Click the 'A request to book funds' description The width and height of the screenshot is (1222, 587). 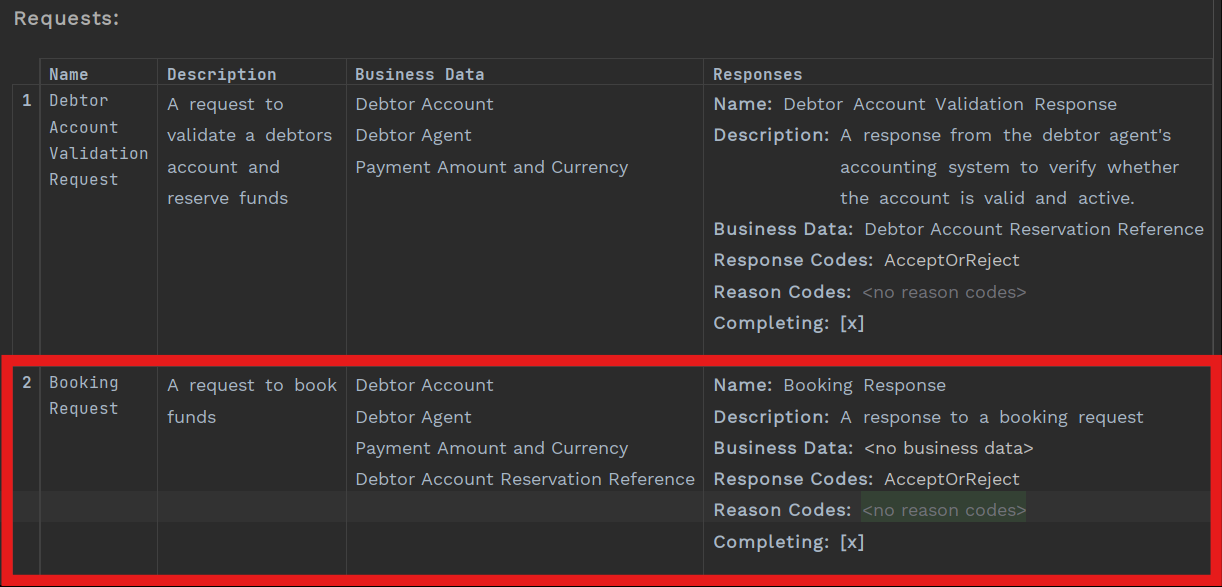coord(251,401)
